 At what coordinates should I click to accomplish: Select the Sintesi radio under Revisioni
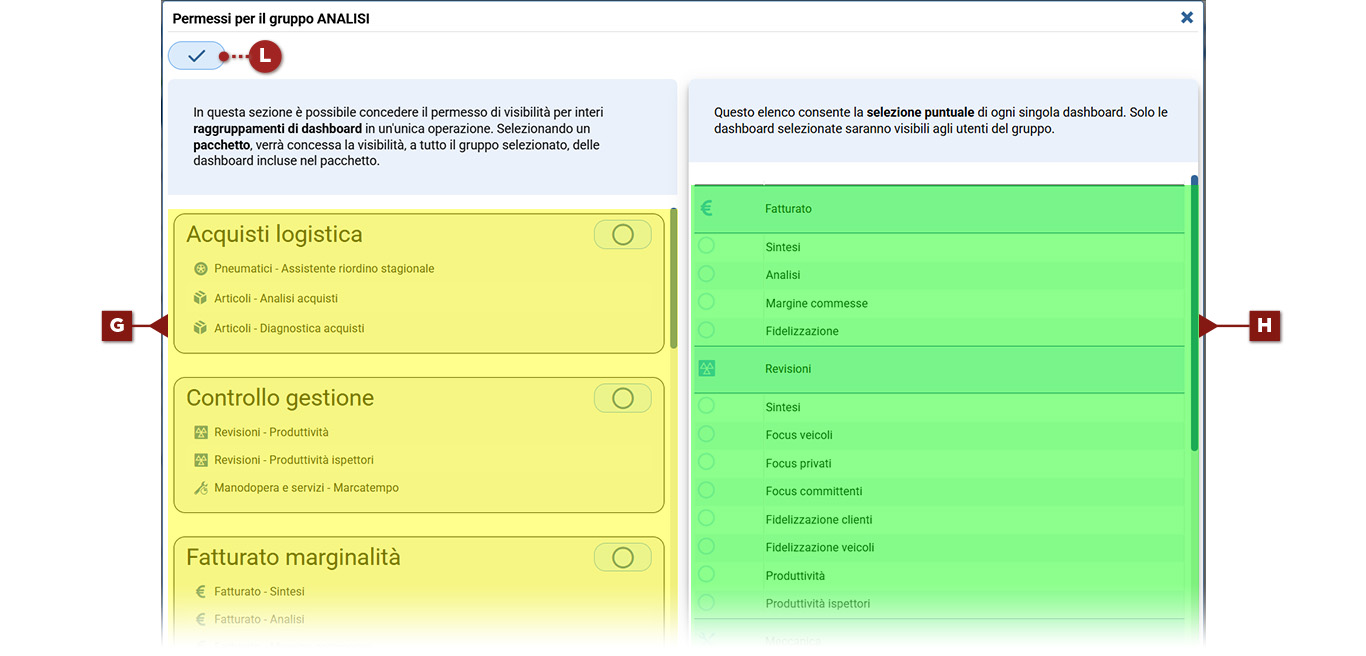[706, 406]
